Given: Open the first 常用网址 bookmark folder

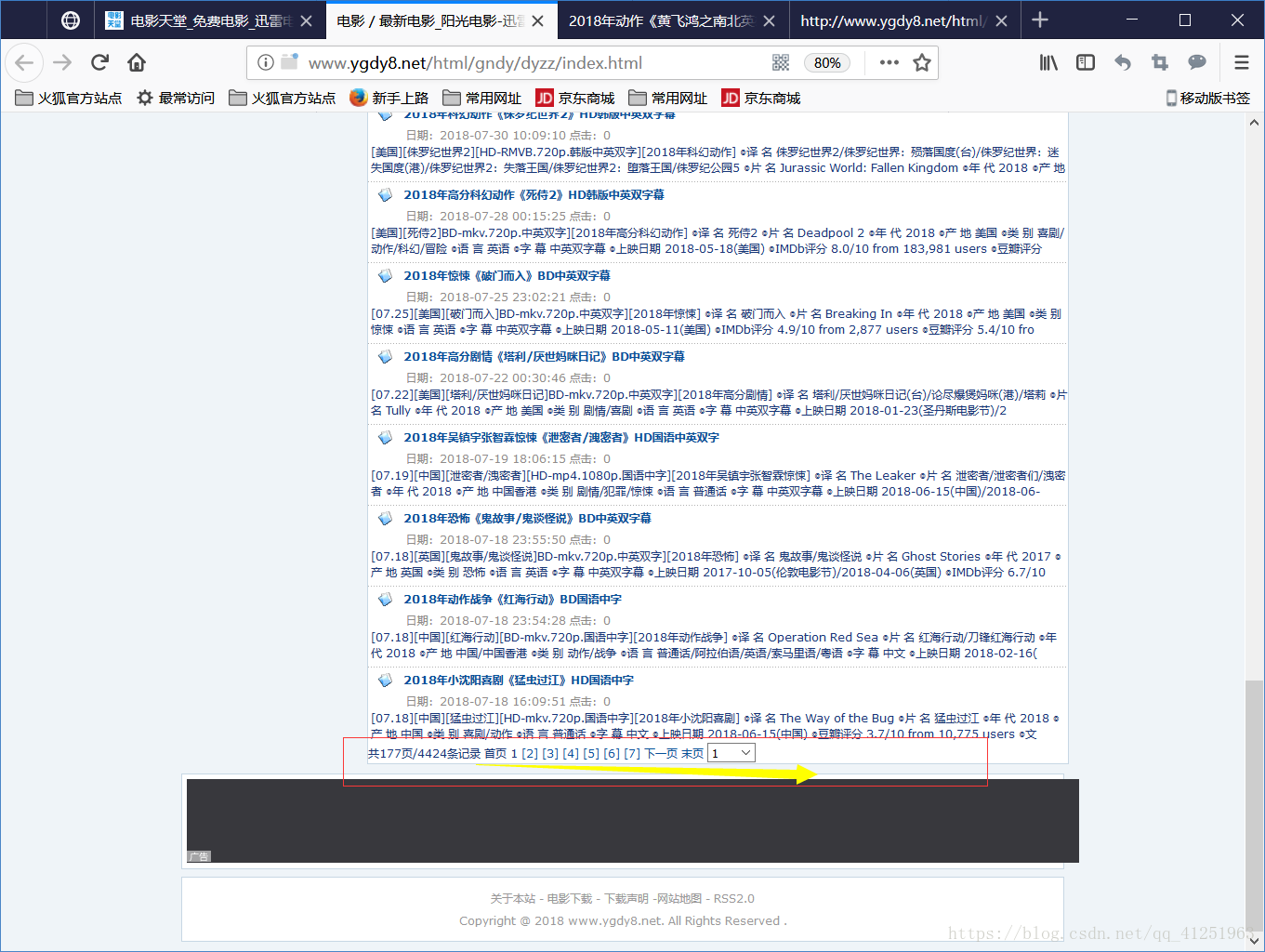Looking at the screenshot, I should coord(482,98).
